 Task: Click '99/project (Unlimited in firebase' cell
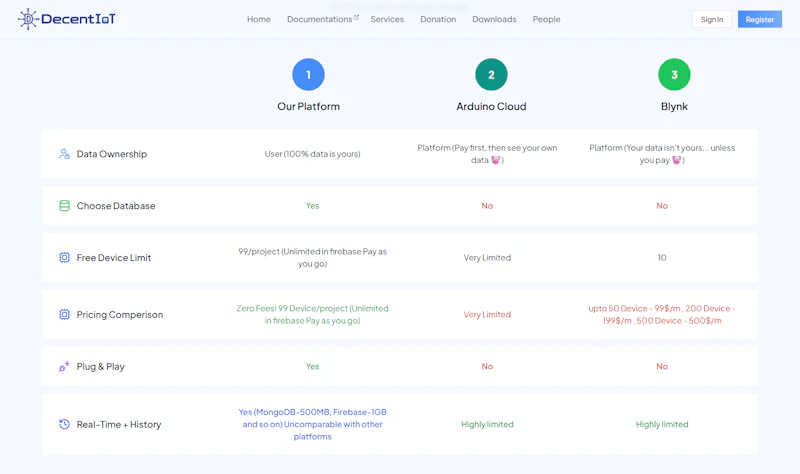point(312,258)
